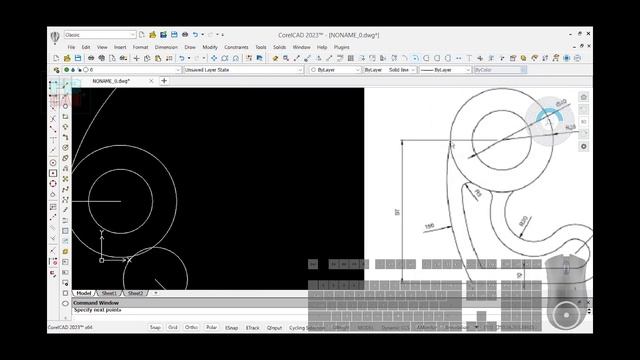
Task: Toggle Cycling Selection in the status bar
Action: tap(306, 327)
